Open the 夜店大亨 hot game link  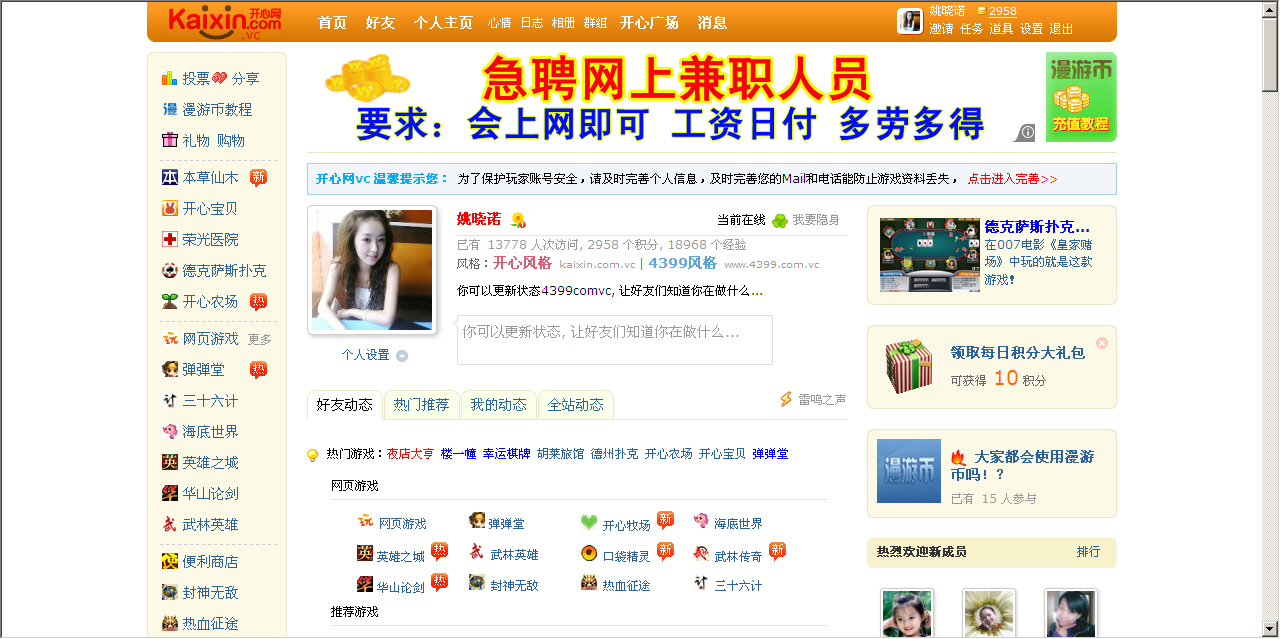410,454
